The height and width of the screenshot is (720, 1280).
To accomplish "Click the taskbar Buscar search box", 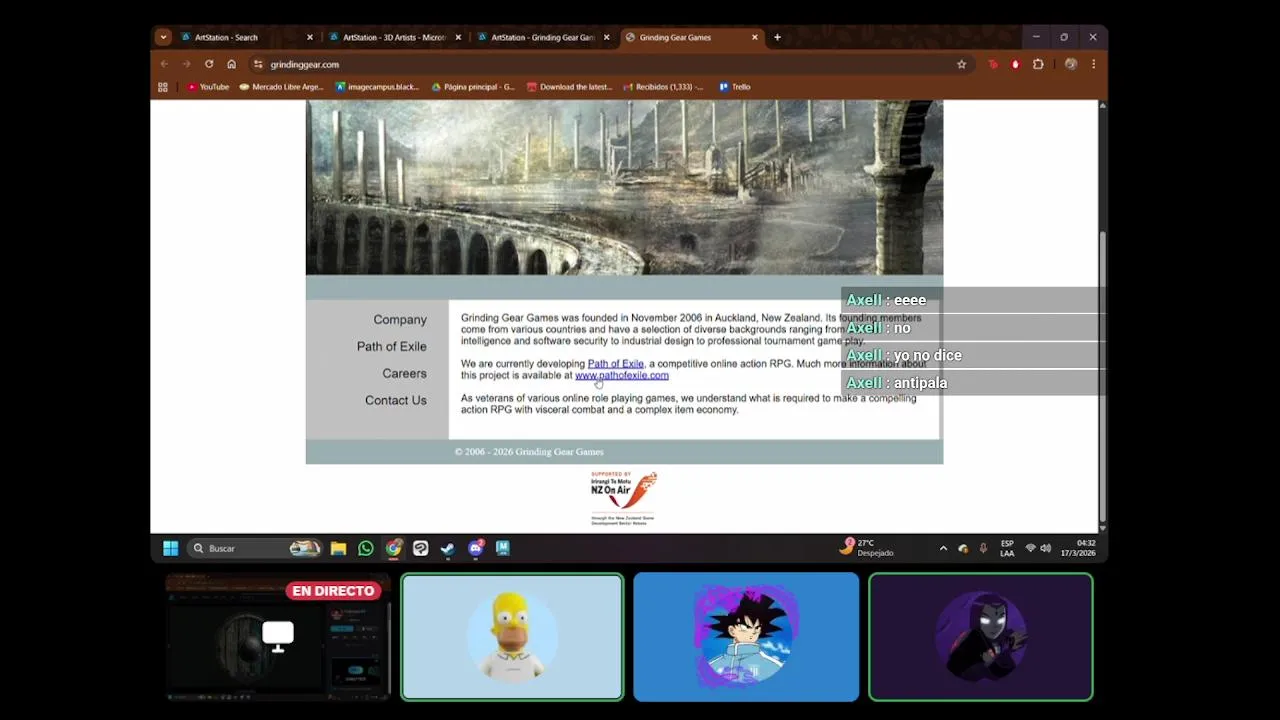I will [x=255, y=548].
